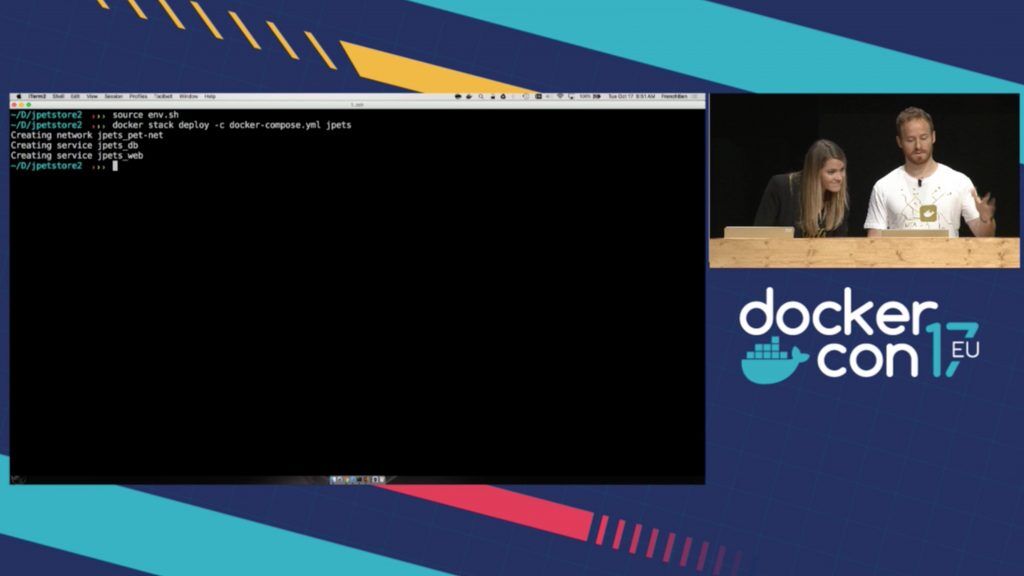Image resolution: width=1024 pixels, height=576 pixels.
Task: Click 'Creating network jpets_pet-net' output line
Action: coord(87,135)
